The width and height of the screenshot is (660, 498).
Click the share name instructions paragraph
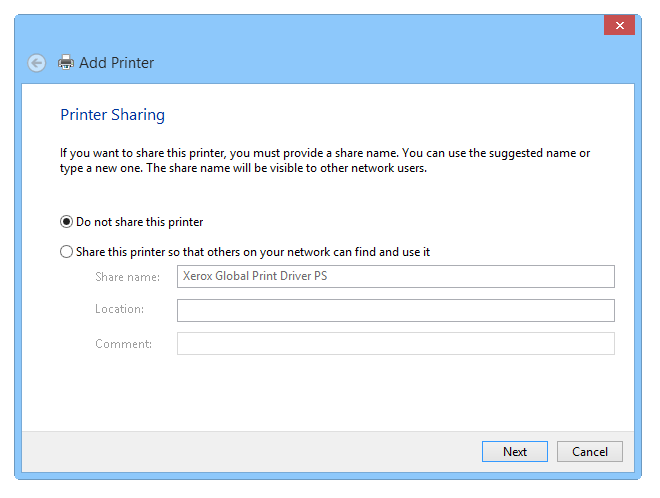point(325,160)
